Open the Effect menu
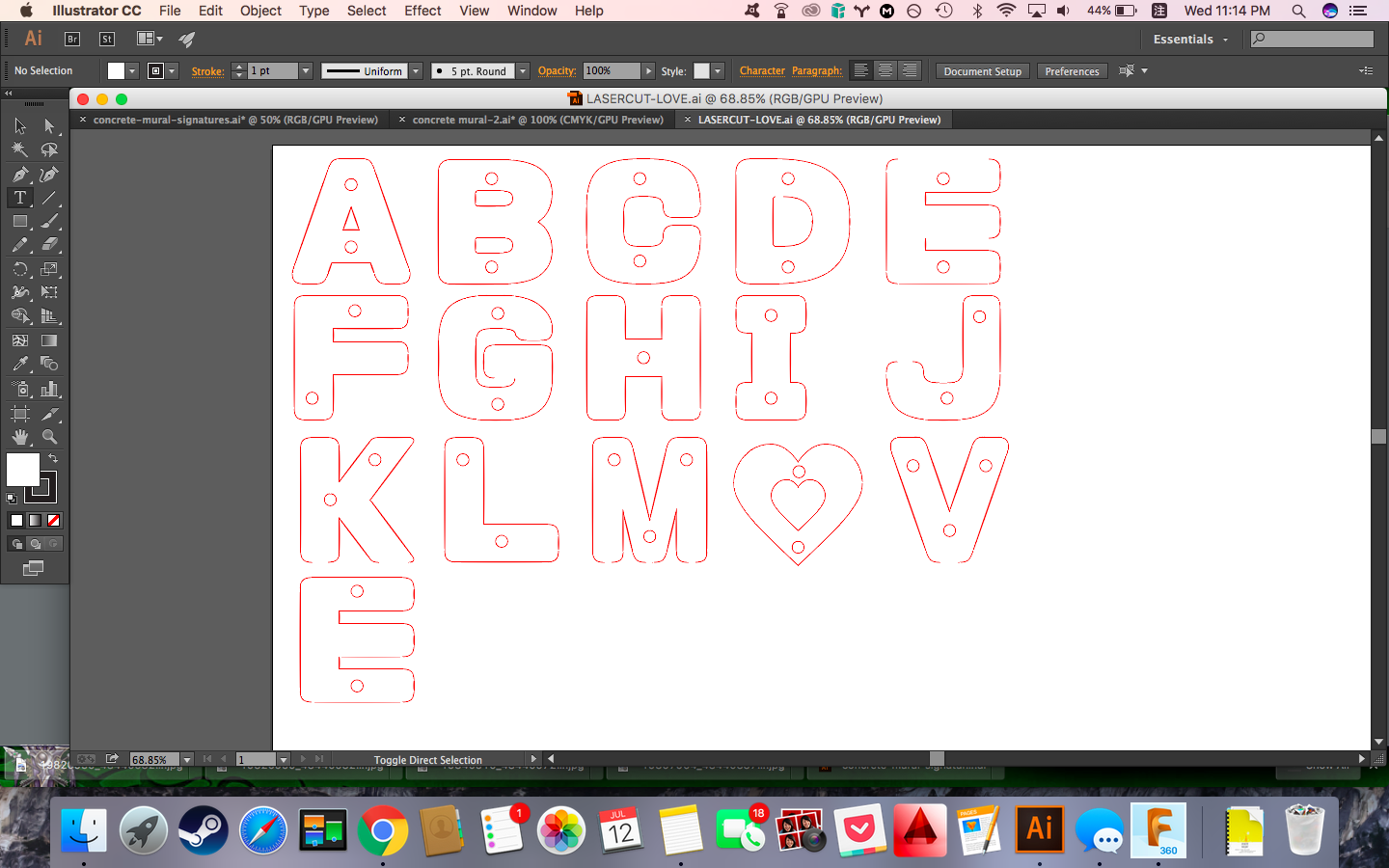1389x868 pixels. (422, 11)
